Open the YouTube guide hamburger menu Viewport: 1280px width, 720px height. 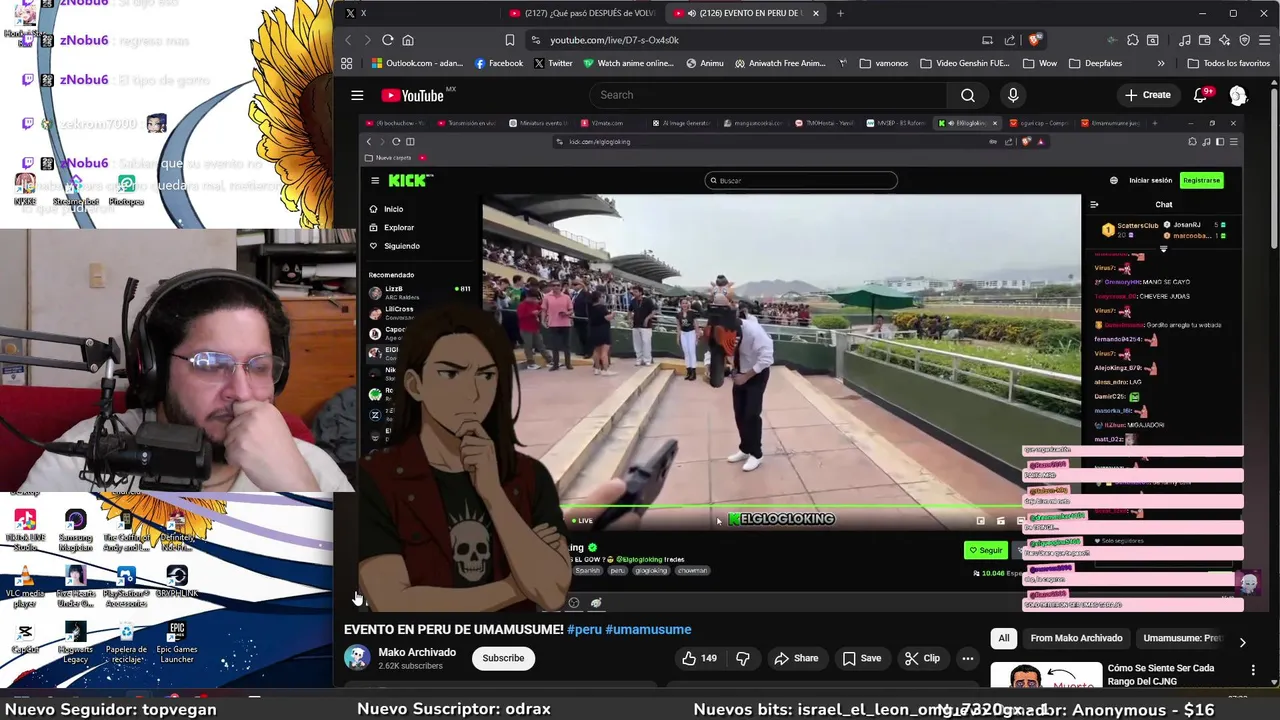coord(357,95)
